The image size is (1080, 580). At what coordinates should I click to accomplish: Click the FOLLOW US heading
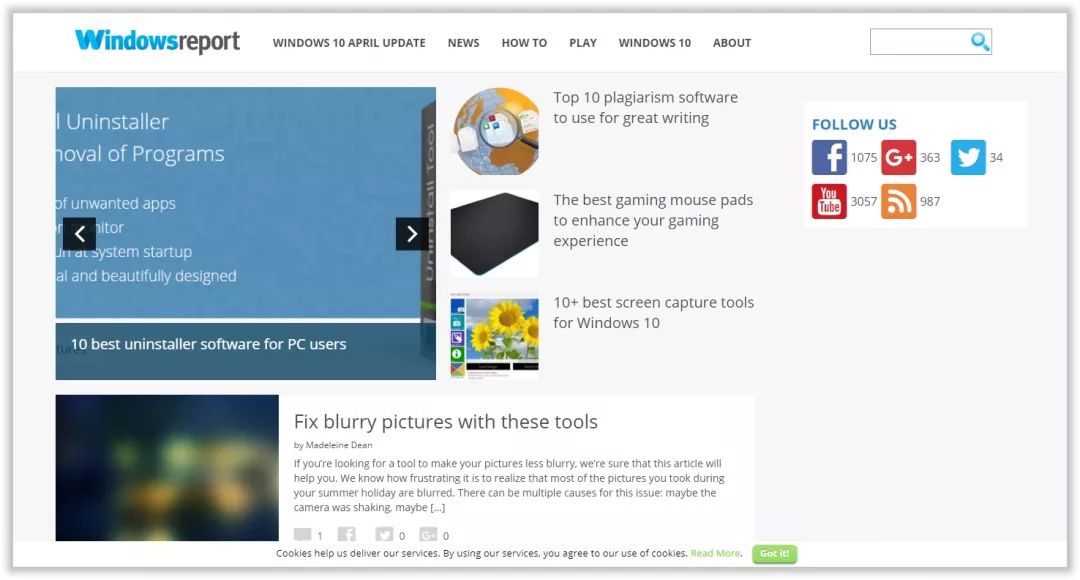[854, 125]
